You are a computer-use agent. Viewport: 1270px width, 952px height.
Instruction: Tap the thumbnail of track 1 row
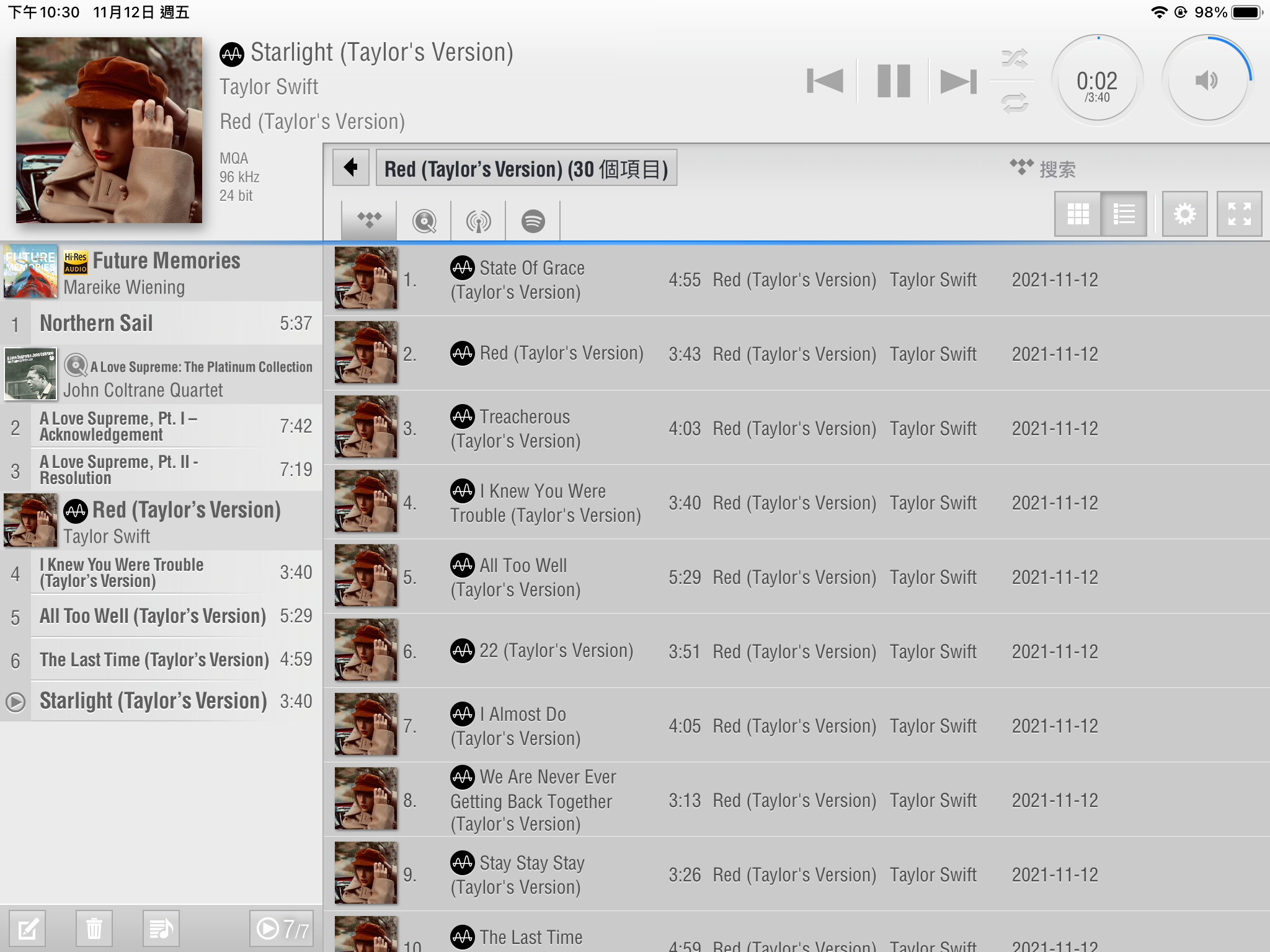click(x=366, y=278)
